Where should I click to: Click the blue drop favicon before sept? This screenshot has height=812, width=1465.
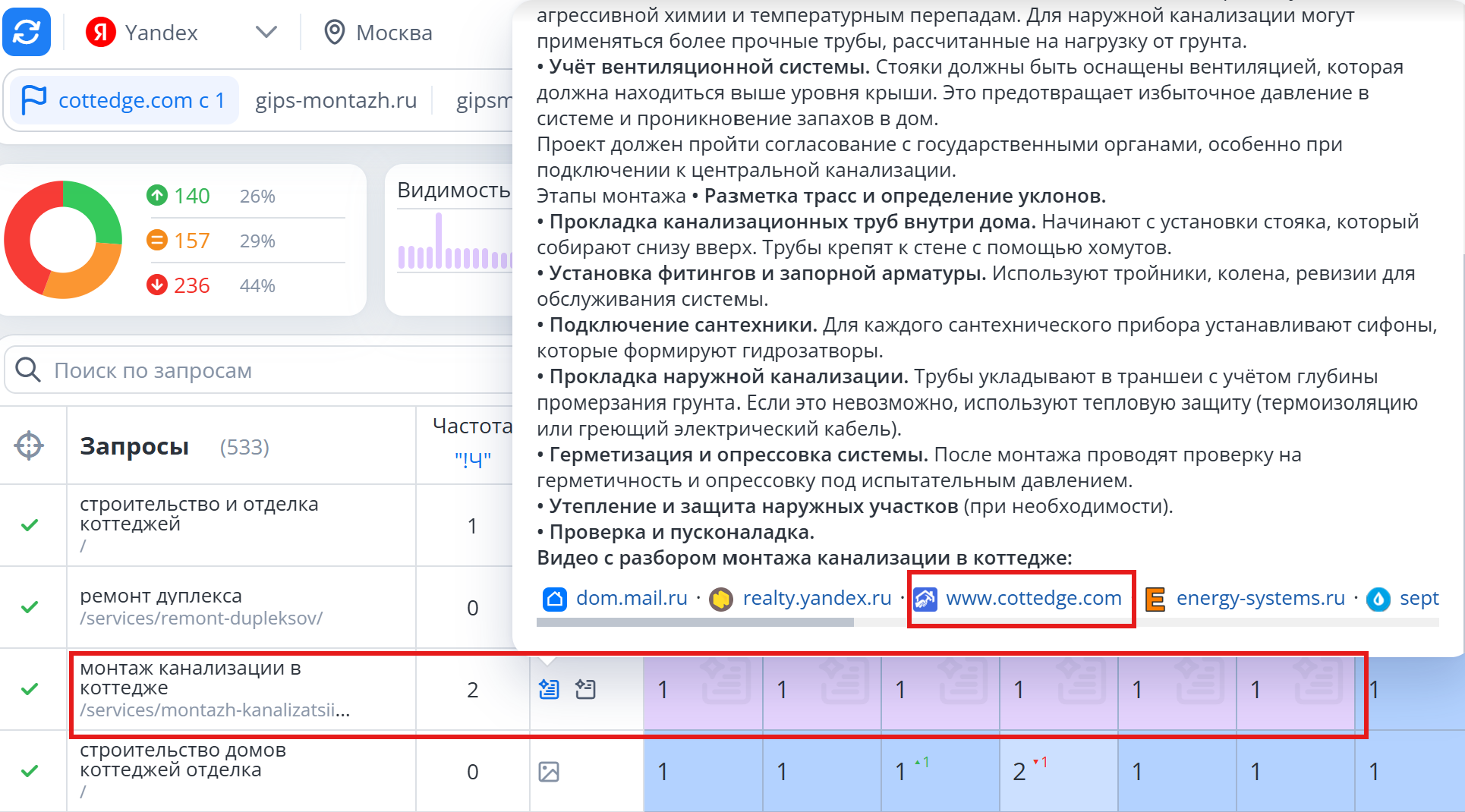[1378, 600]
